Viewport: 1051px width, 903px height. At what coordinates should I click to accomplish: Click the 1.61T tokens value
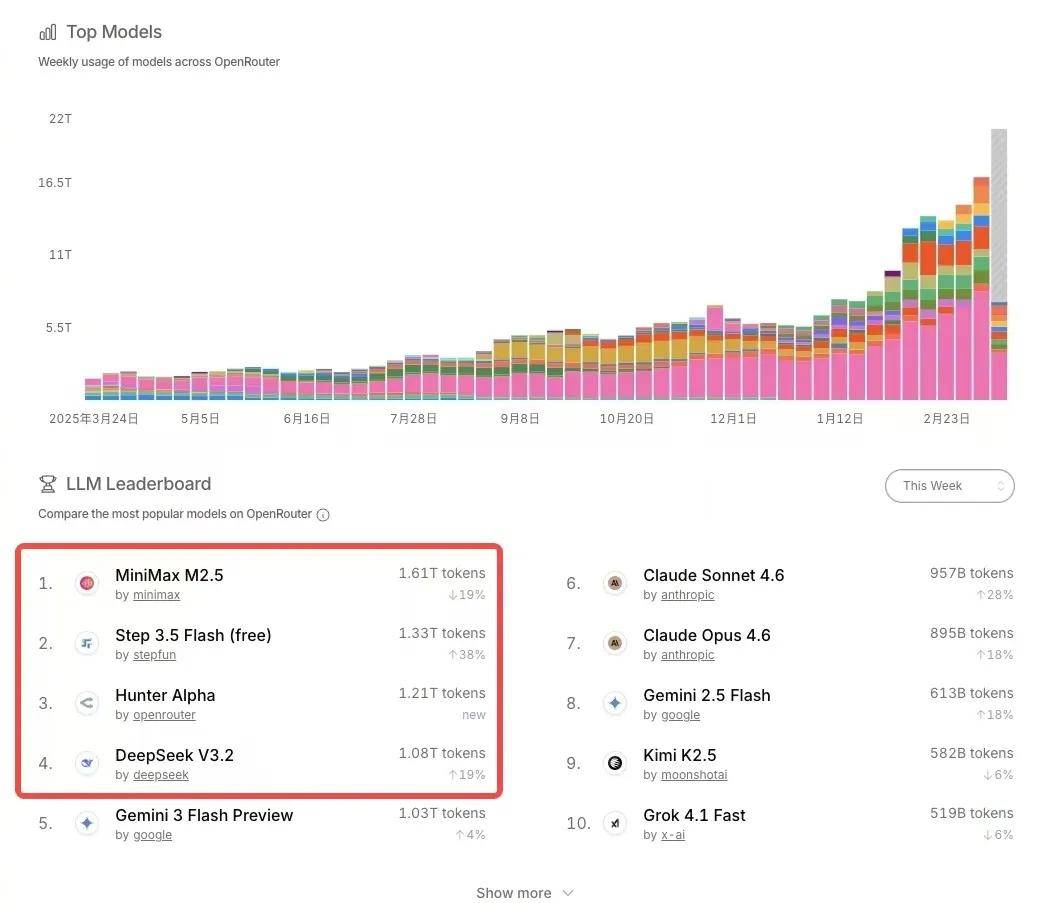pos(442,573)
